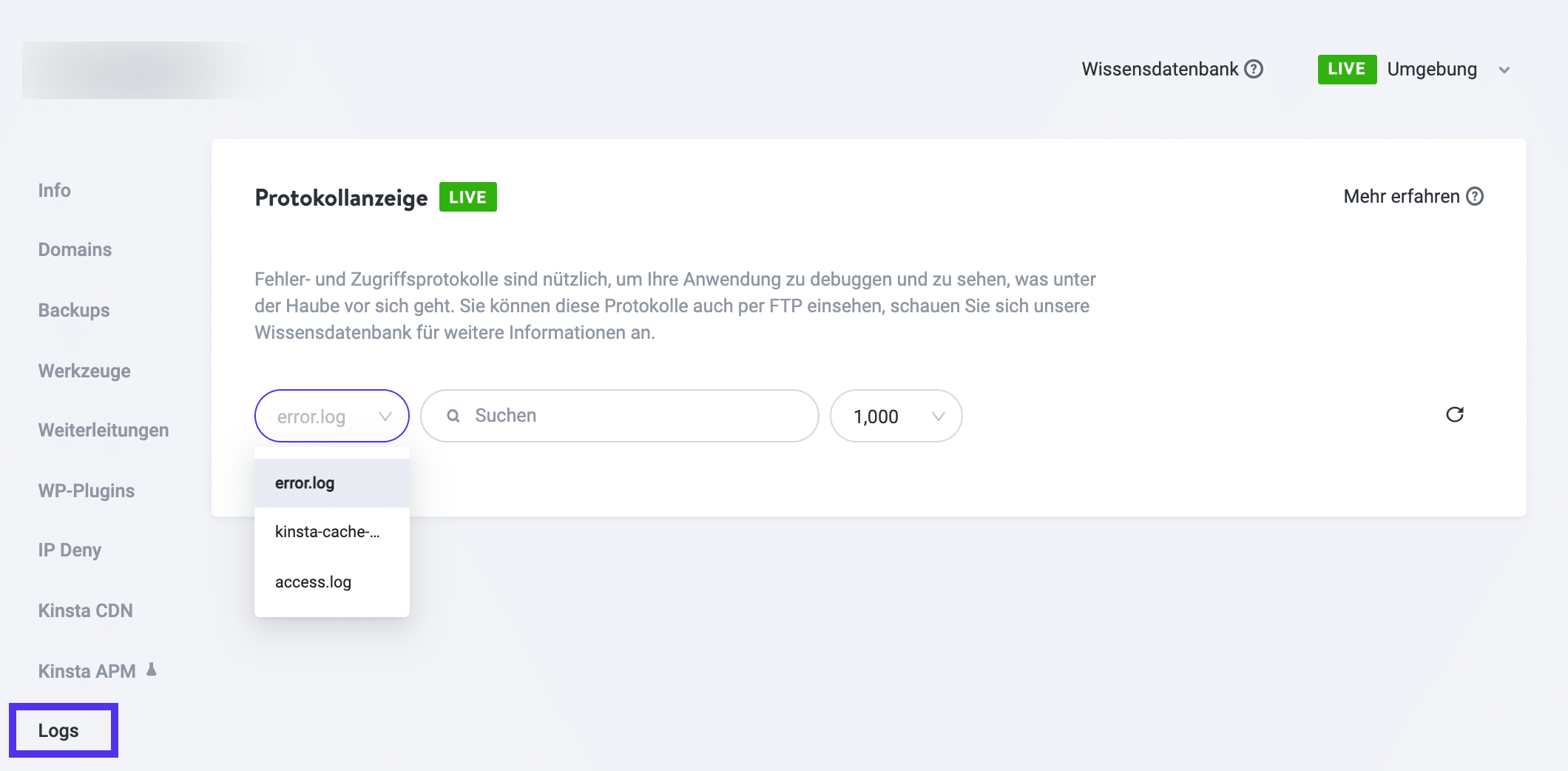The width and height of the screenshot is (1568, 771).
Task: Navigate to the Backups section
Action: [x=72, y=310]
